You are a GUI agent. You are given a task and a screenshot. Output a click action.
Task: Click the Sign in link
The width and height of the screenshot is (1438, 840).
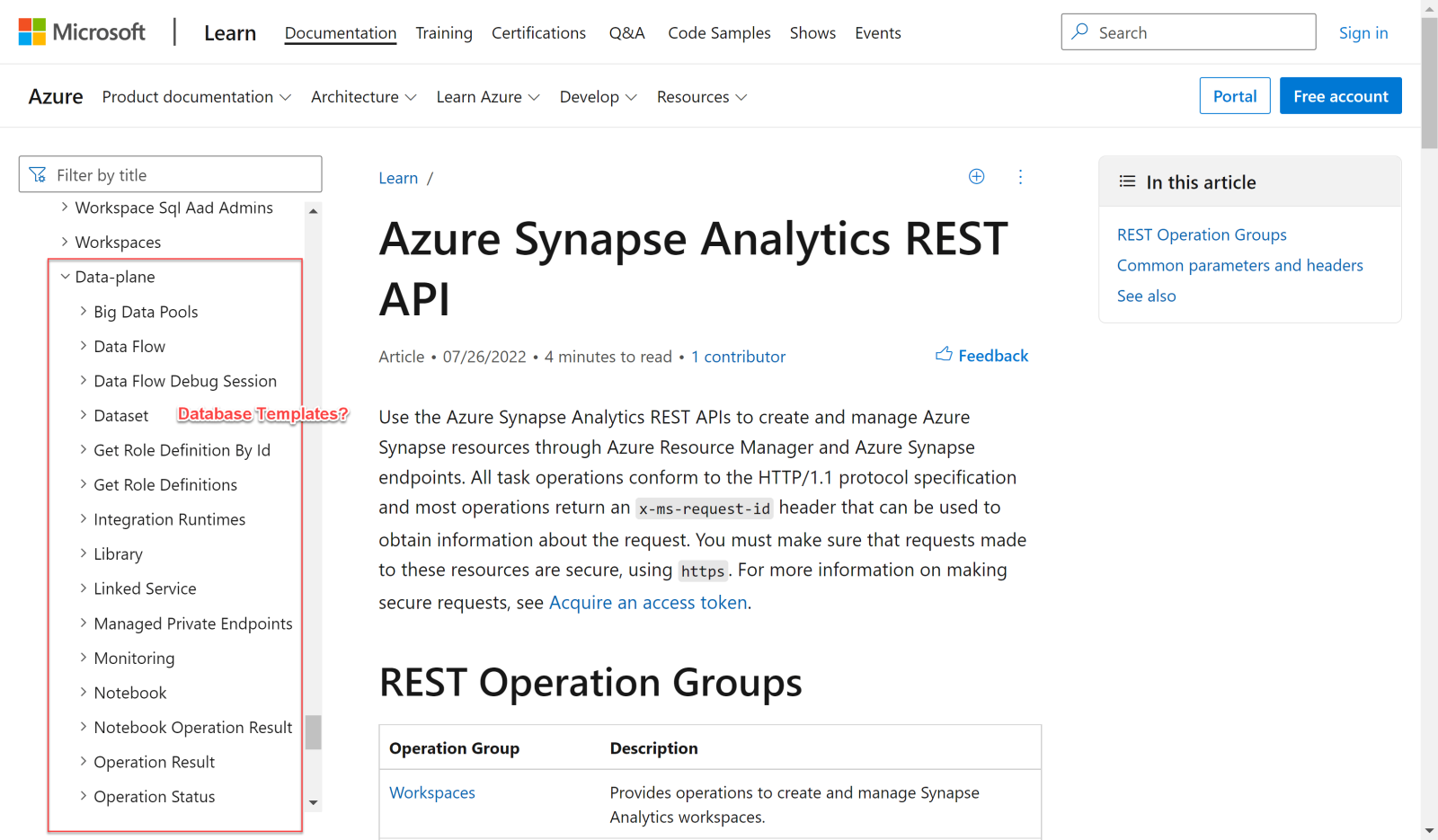pos(1363,33)
